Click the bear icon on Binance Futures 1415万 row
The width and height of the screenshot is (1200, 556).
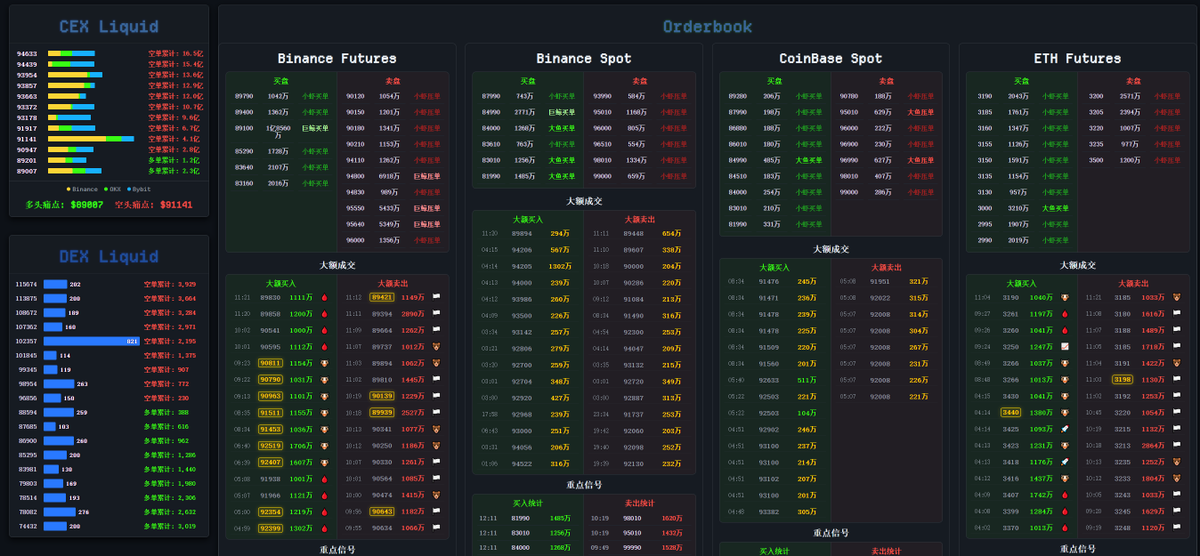pyautogui.click(x=436, y=495)
